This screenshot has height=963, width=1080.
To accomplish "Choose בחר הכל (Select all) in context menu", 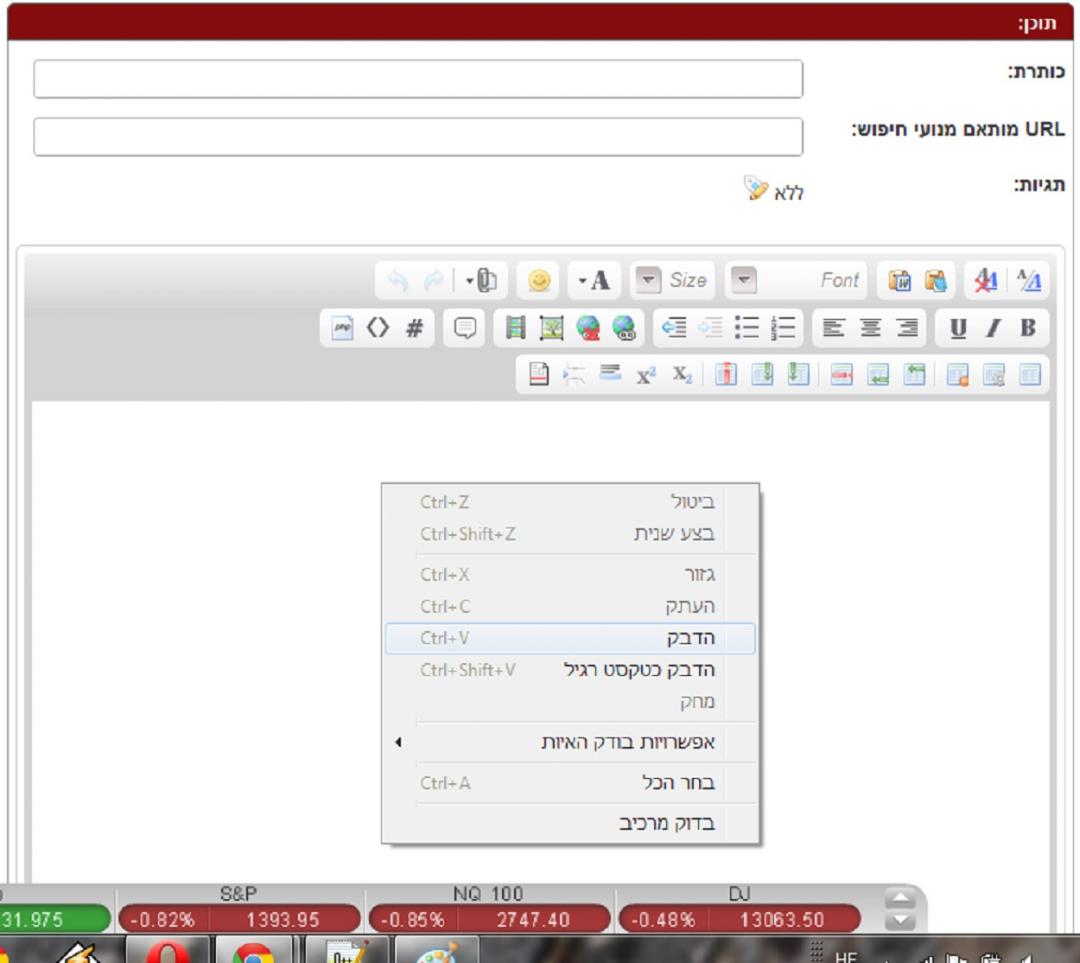I will point(569,783).
